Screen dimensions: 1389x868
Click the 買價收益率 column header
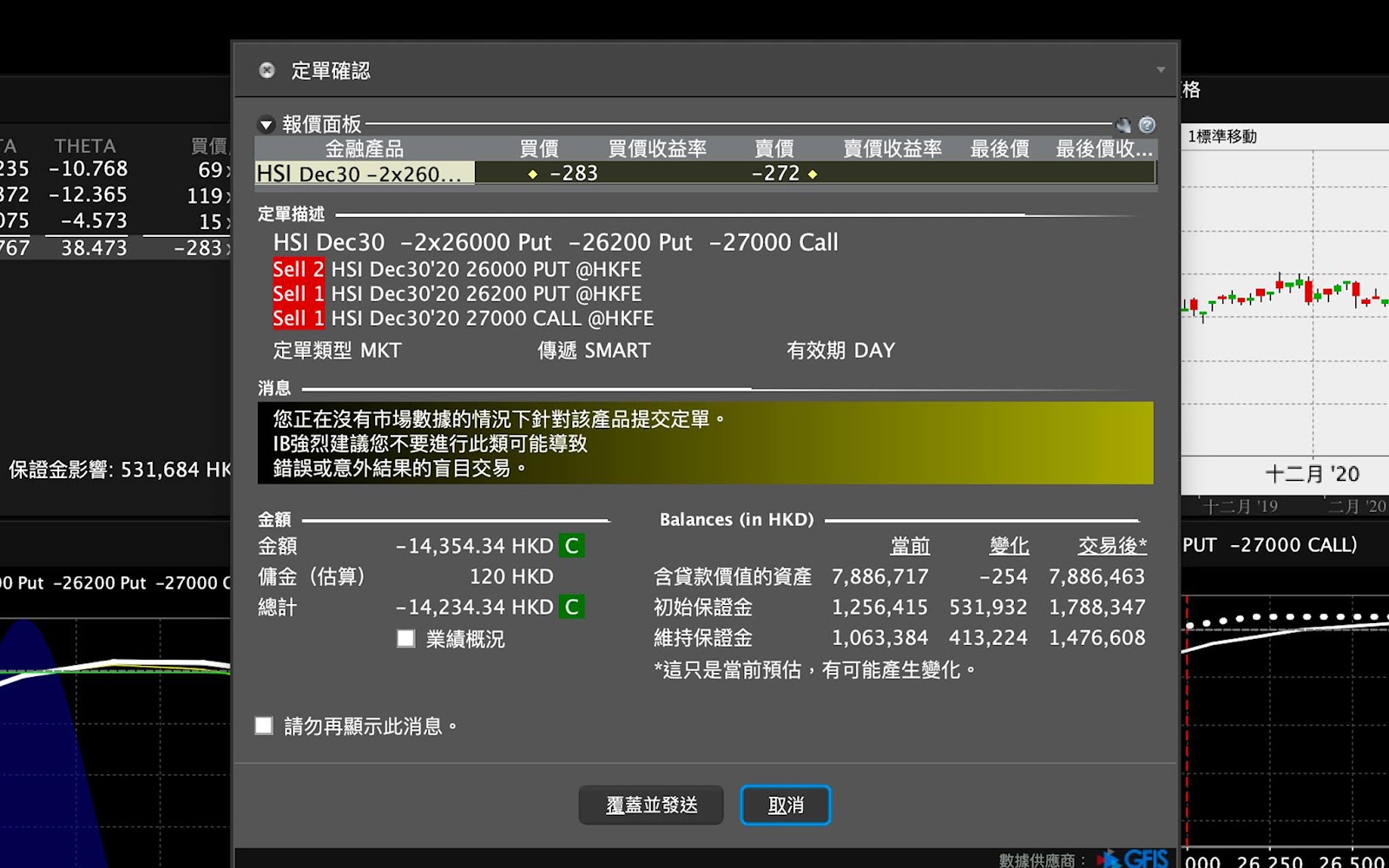(x=657, y=148)
